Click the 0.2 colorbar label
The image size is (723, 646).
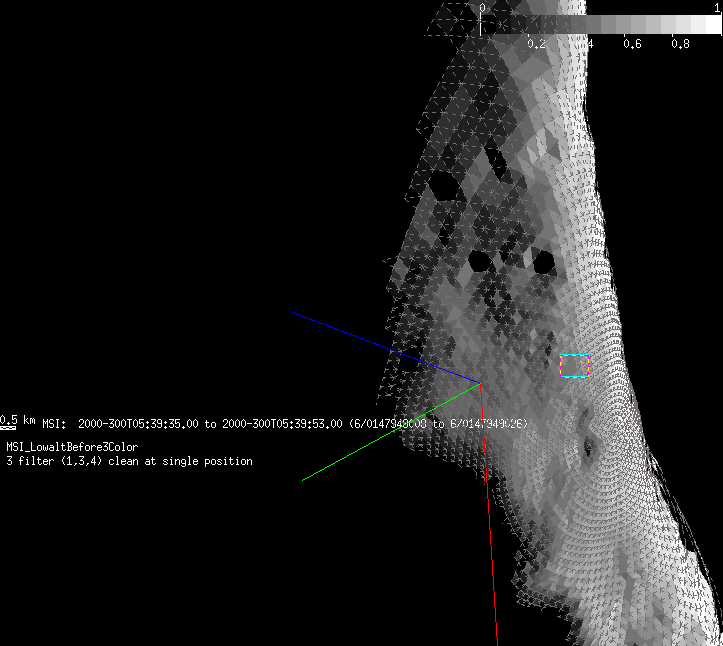[x=536, y=44]
